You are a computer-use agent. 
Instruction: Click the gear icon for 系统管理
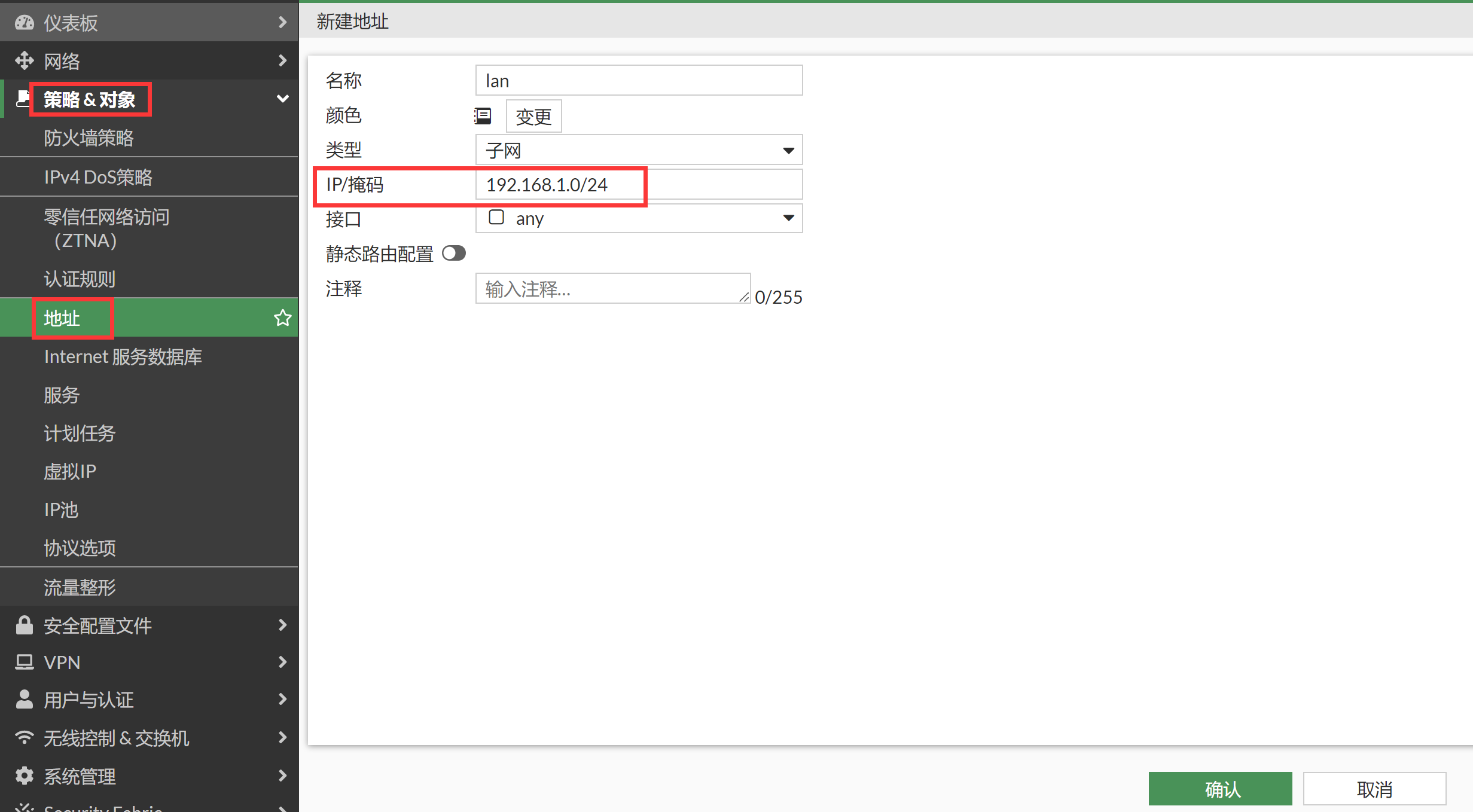click(24, 776)
